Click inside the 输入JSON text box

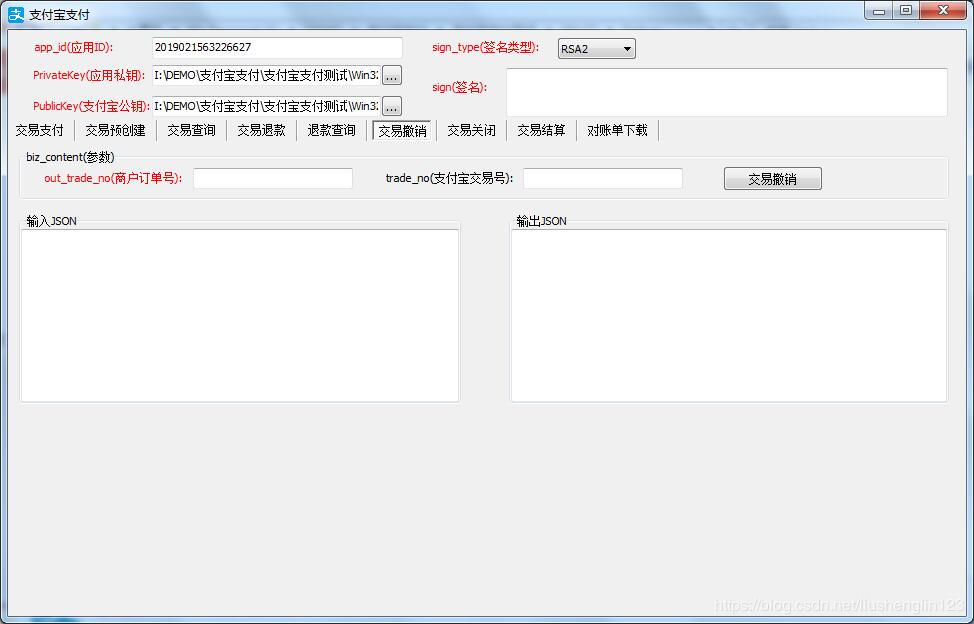point(240,315)
